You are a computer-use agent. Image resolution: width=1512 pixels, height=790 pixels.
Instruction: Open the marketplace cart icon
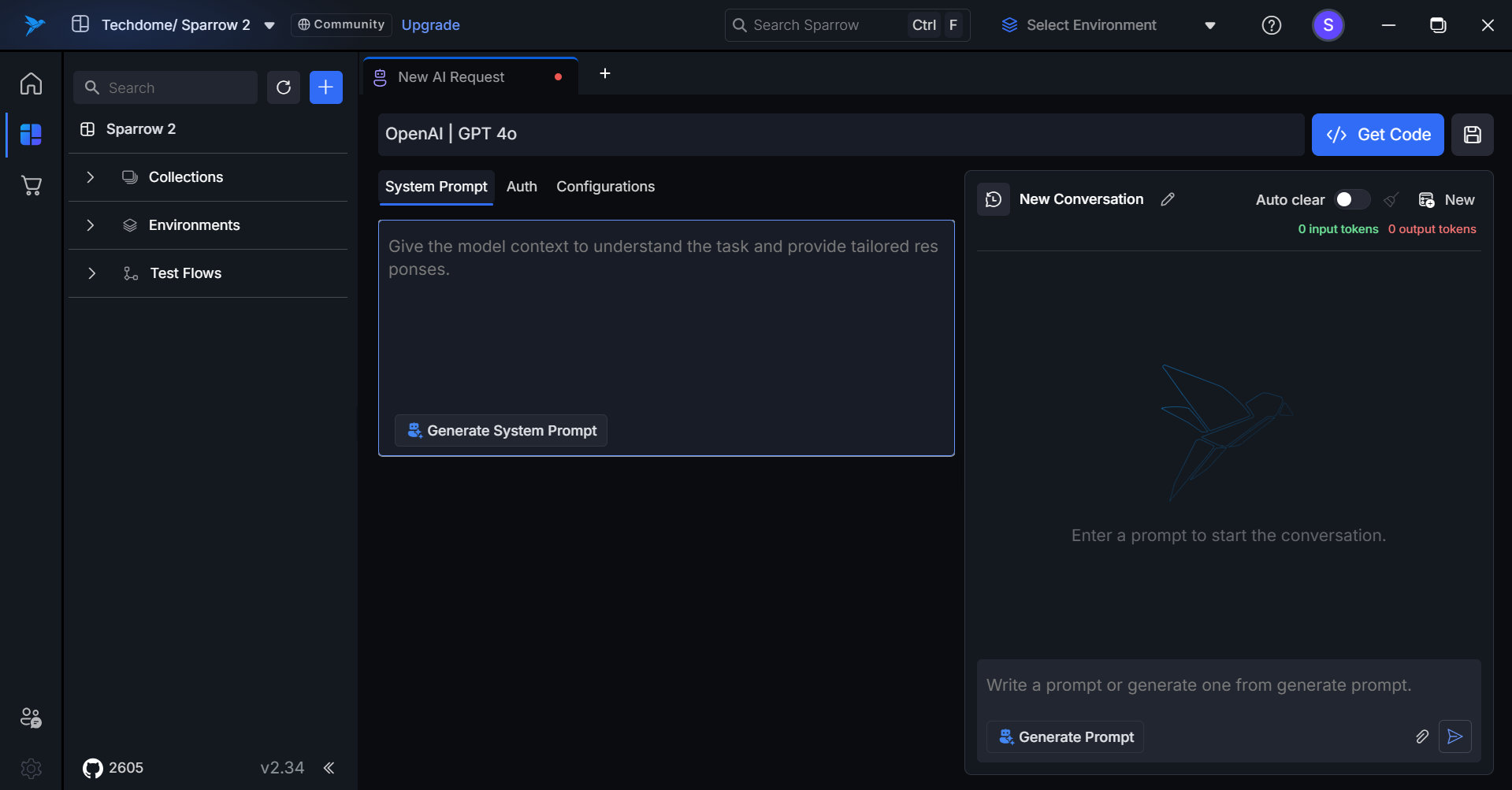31,186
